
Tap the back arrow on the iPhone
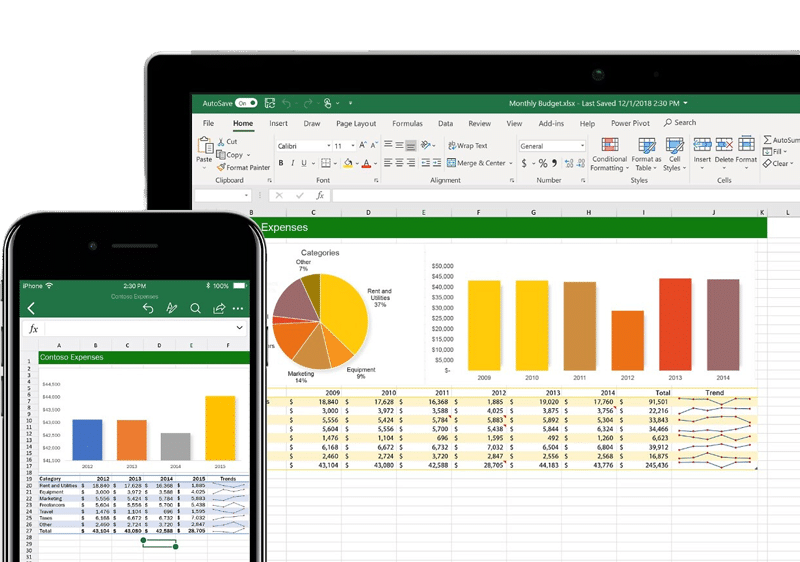(31, 308)
